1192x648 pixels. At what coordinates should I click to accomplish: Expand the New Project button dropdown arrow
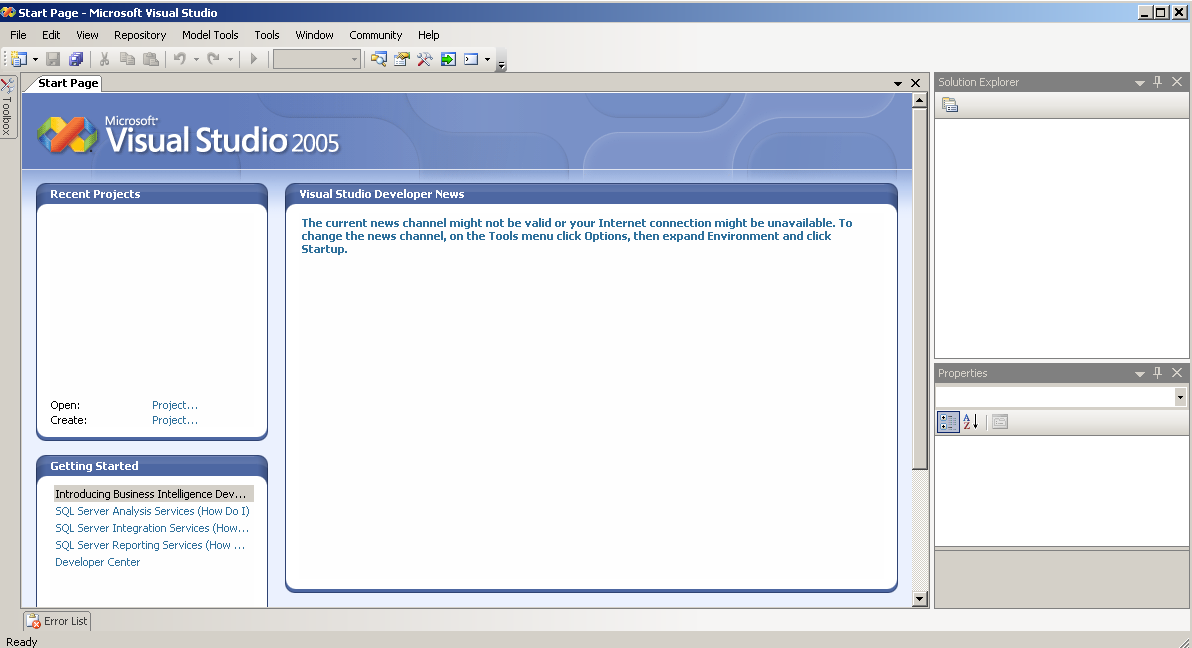35,60
